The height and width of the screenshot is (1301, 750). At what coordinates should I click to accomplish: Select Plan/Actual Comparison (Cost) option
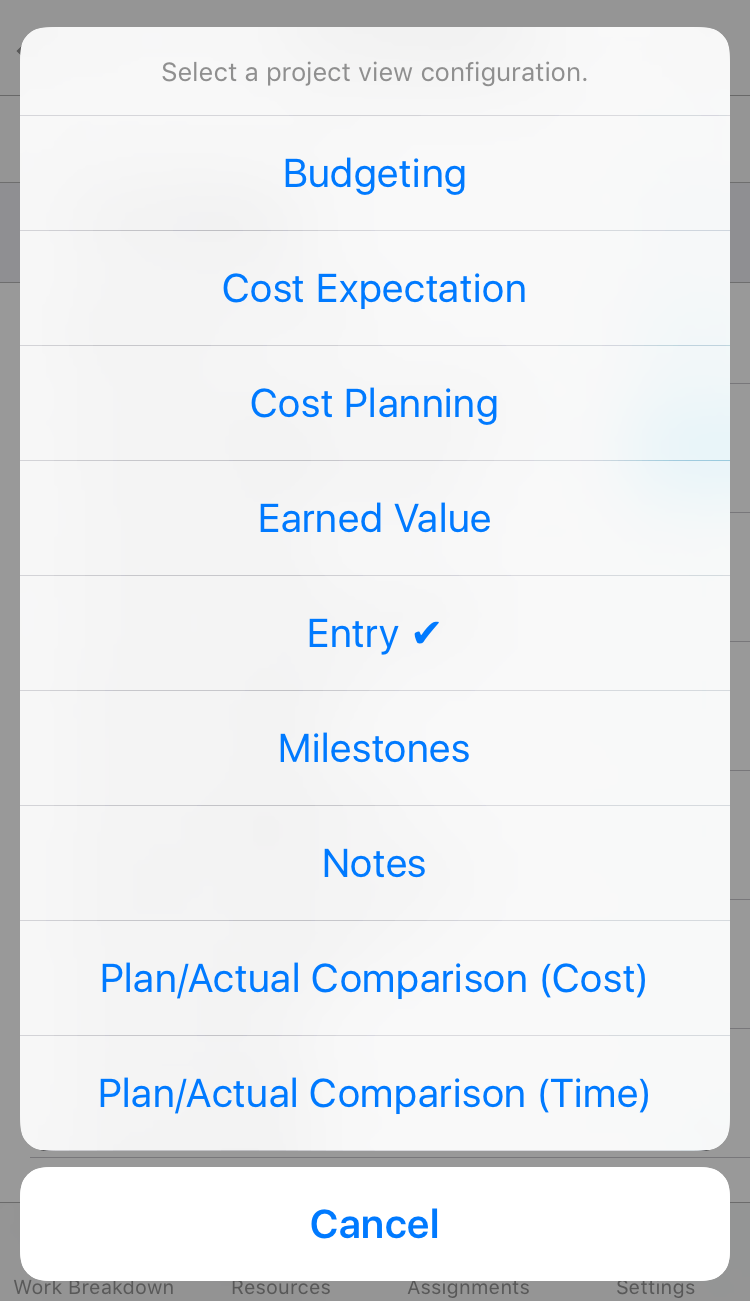(375, 978)
